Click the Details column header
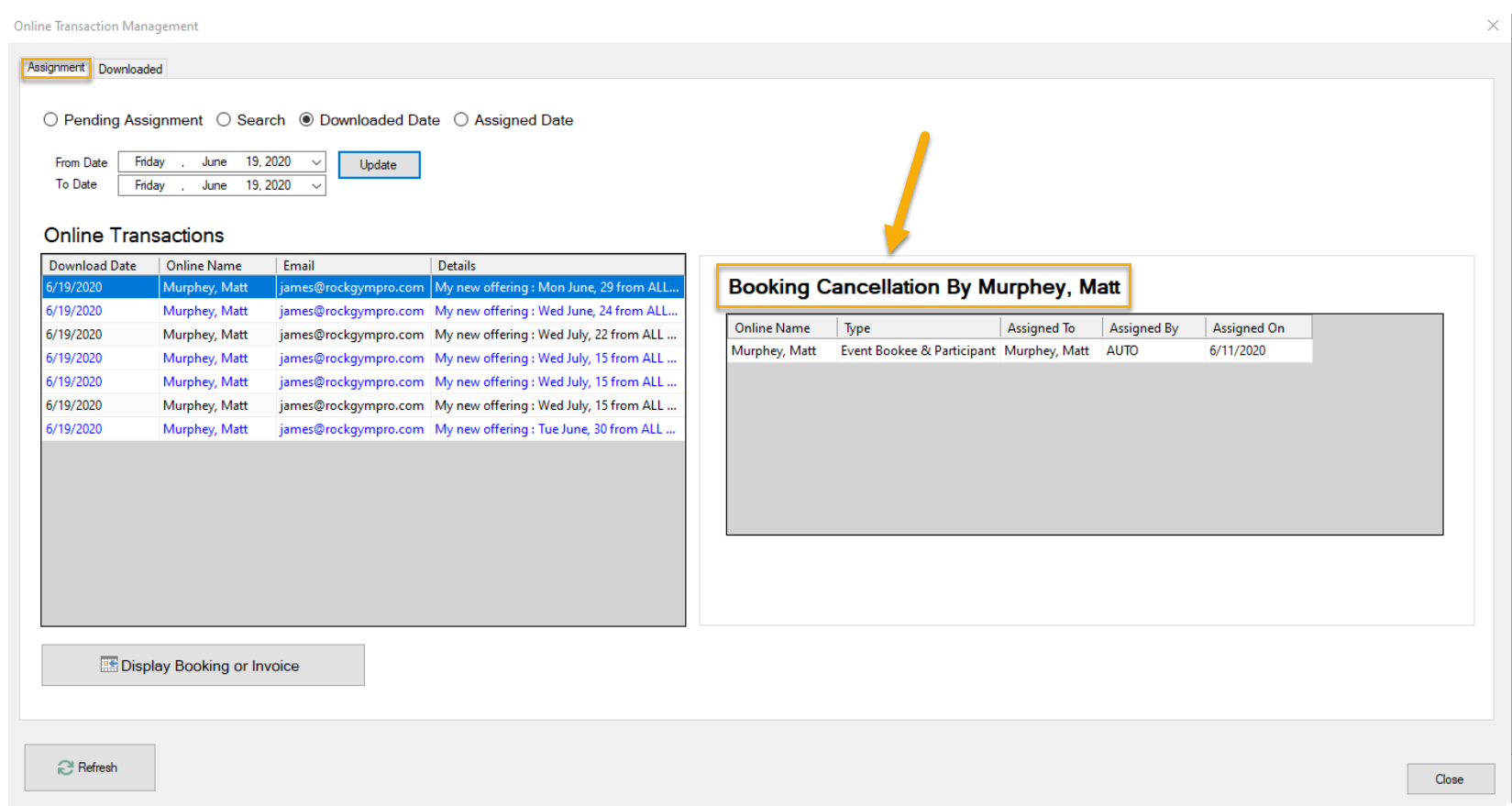The width and height of the screenshot is (1512, 806). pyautogui.click(x=557, y=265)
